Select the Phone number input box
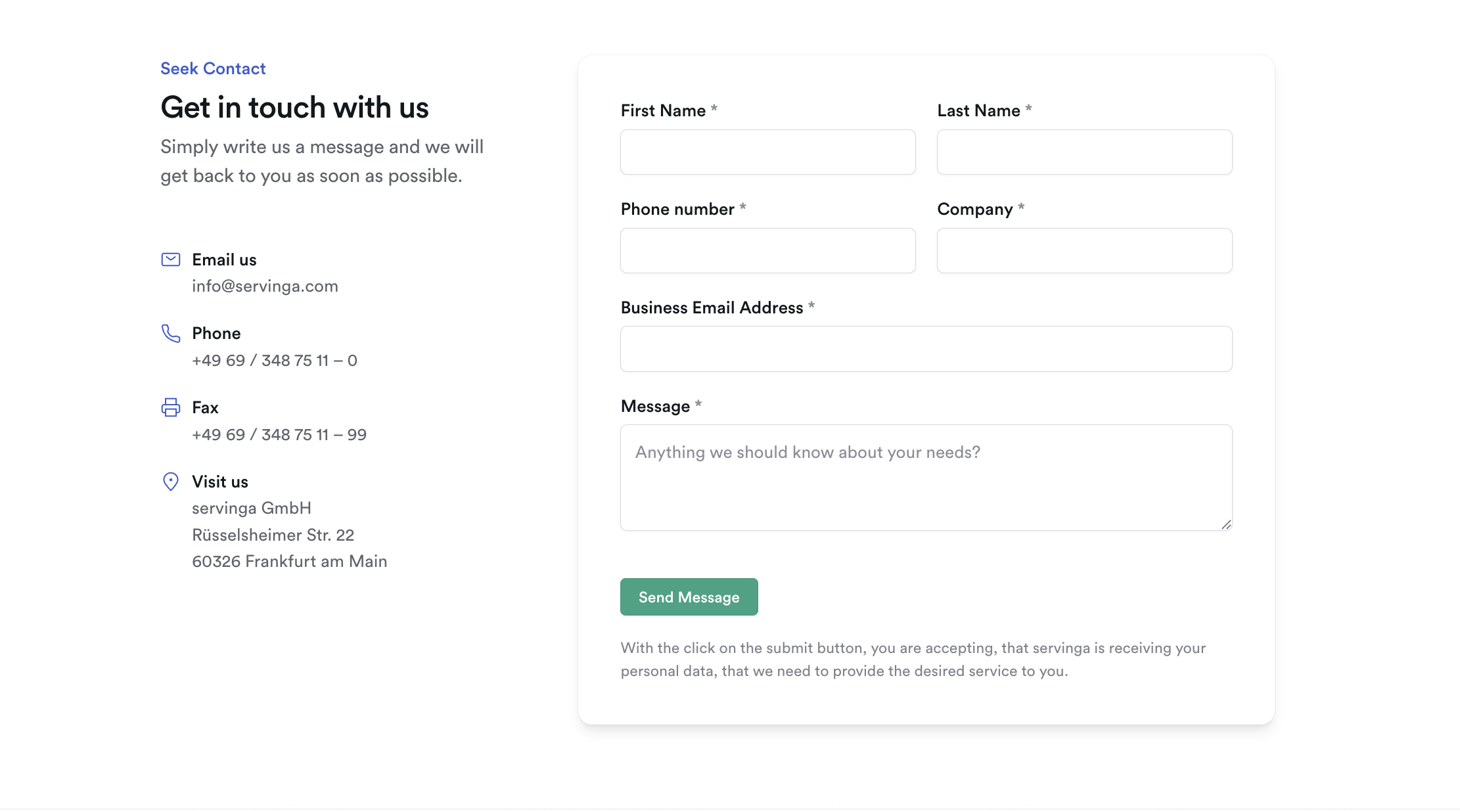Image resolution: width=1460 pixels, height=812 pixels. tap(767, 251)
